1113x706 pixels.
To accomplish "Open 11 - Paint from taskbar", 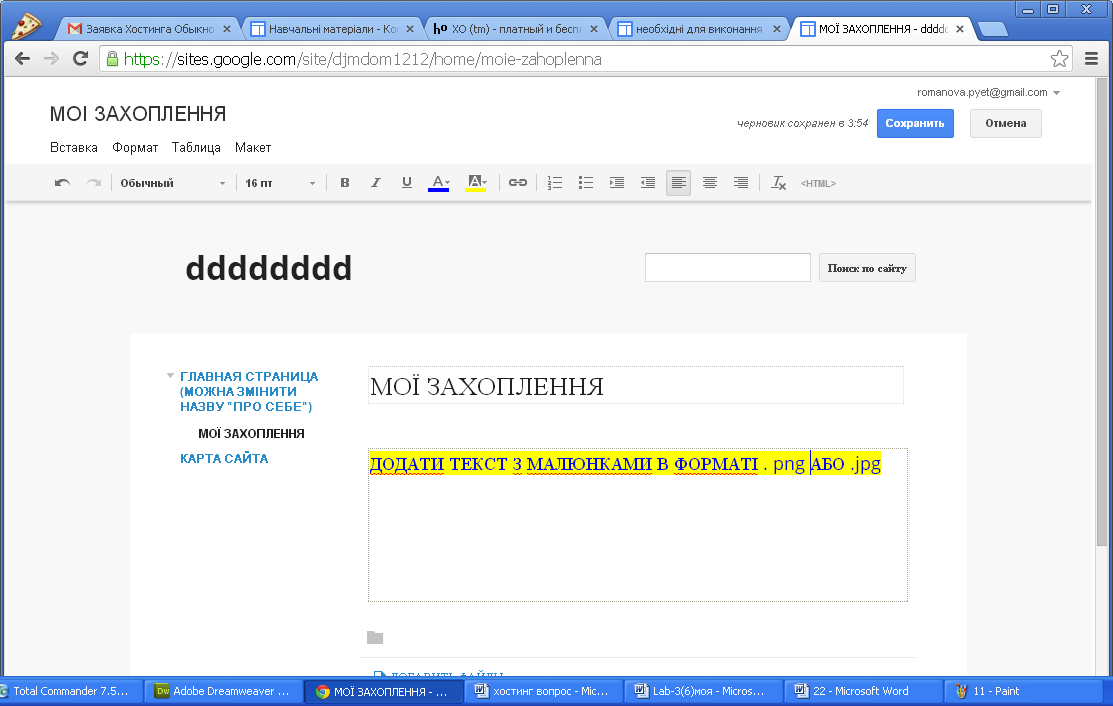I will pyautogui.click(x=1022, y=691).
